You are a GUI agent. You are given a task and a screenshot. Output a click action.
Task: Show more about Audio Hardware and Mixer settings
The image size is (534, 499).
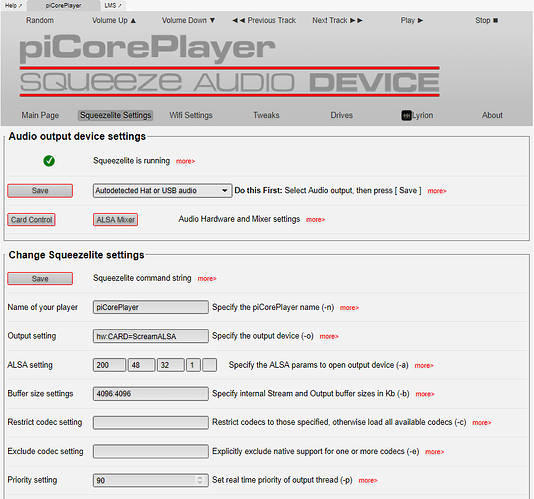[316, 220]
